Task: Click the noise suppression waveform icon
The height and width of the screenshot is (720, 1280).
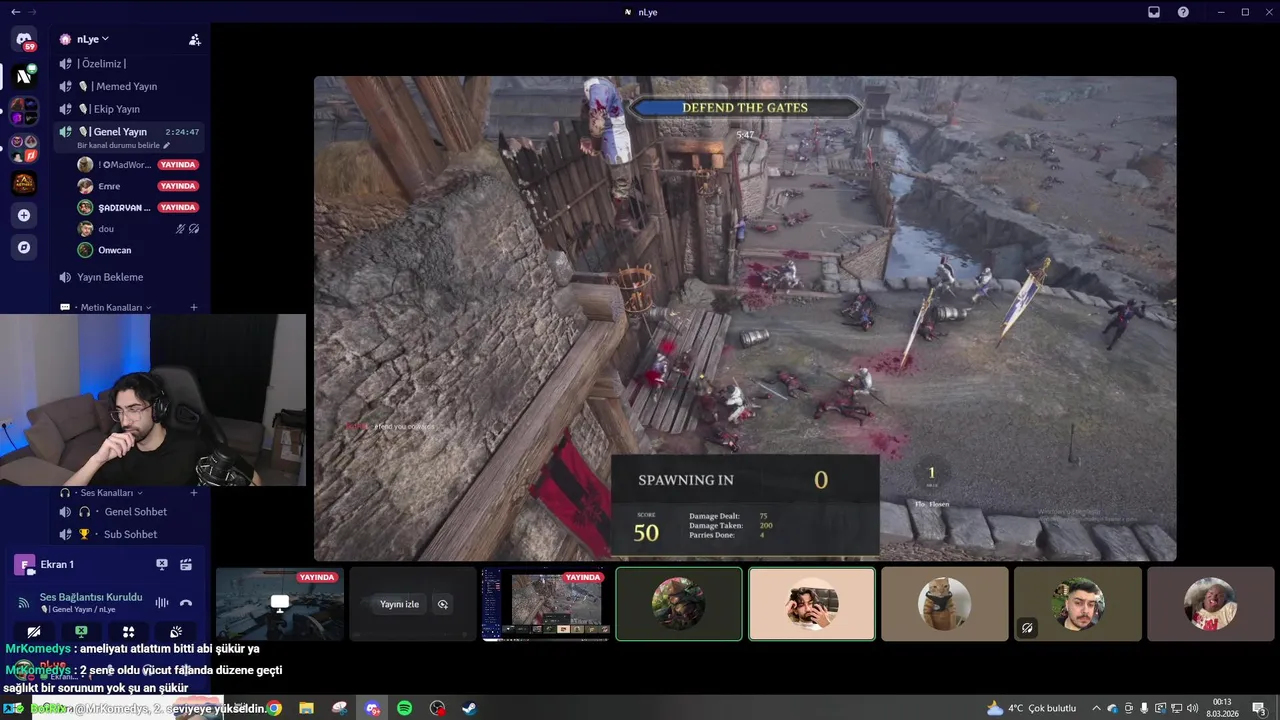Action: (162, 603)
